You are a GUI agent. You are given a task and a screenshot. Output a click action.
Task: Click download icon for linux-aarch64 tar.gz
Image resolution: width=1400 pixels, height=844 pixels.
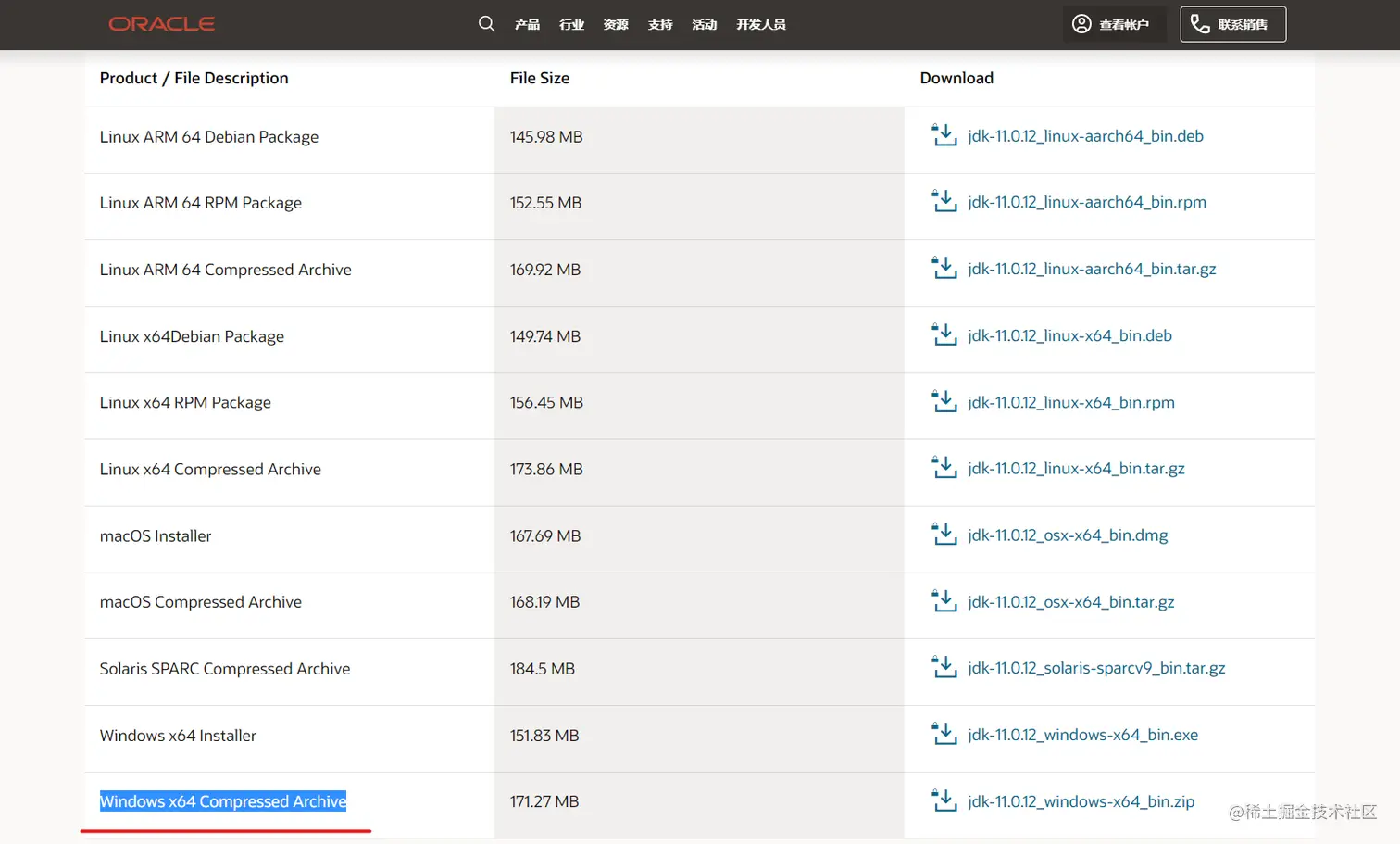coord(944,269)
